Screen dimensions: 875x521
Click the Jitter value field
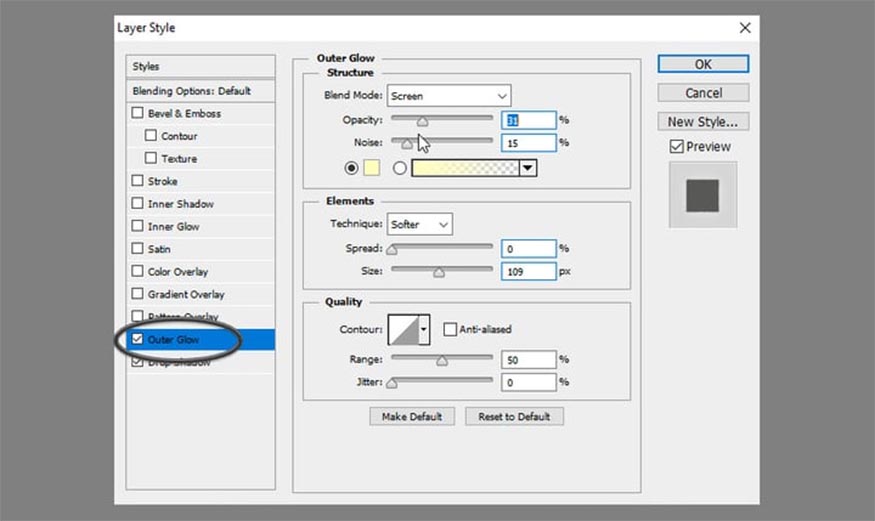click(x=528, y=383)
